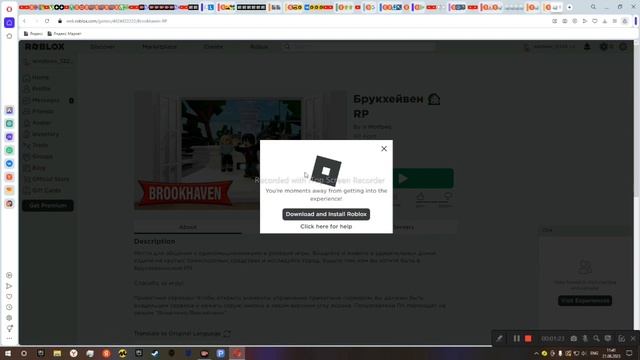Screen dimensions: 640x360
Task: Open Discover in the Roblox top nav
Action: tap(102, 47)
